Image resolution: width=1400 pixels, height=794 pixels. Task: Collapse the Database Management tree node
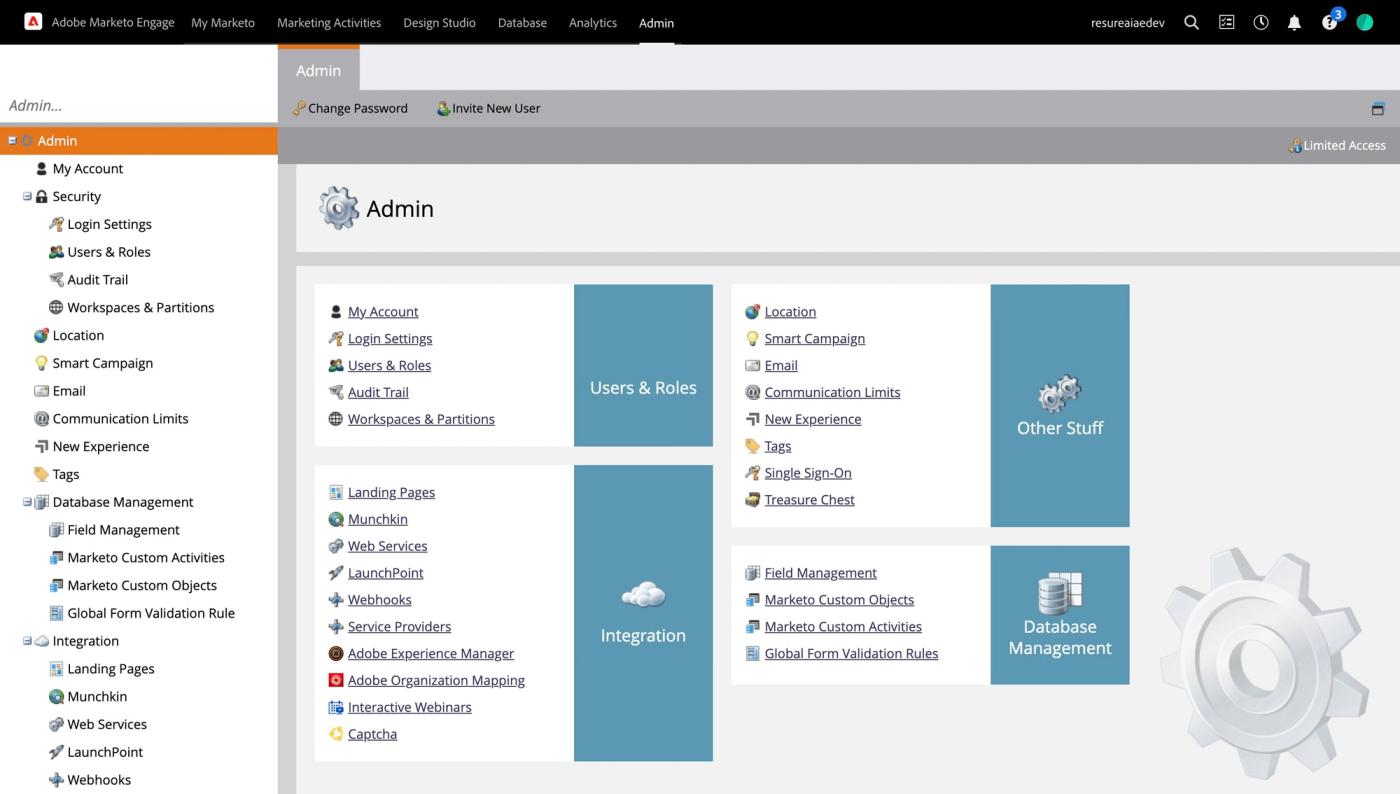click(27, 502)
